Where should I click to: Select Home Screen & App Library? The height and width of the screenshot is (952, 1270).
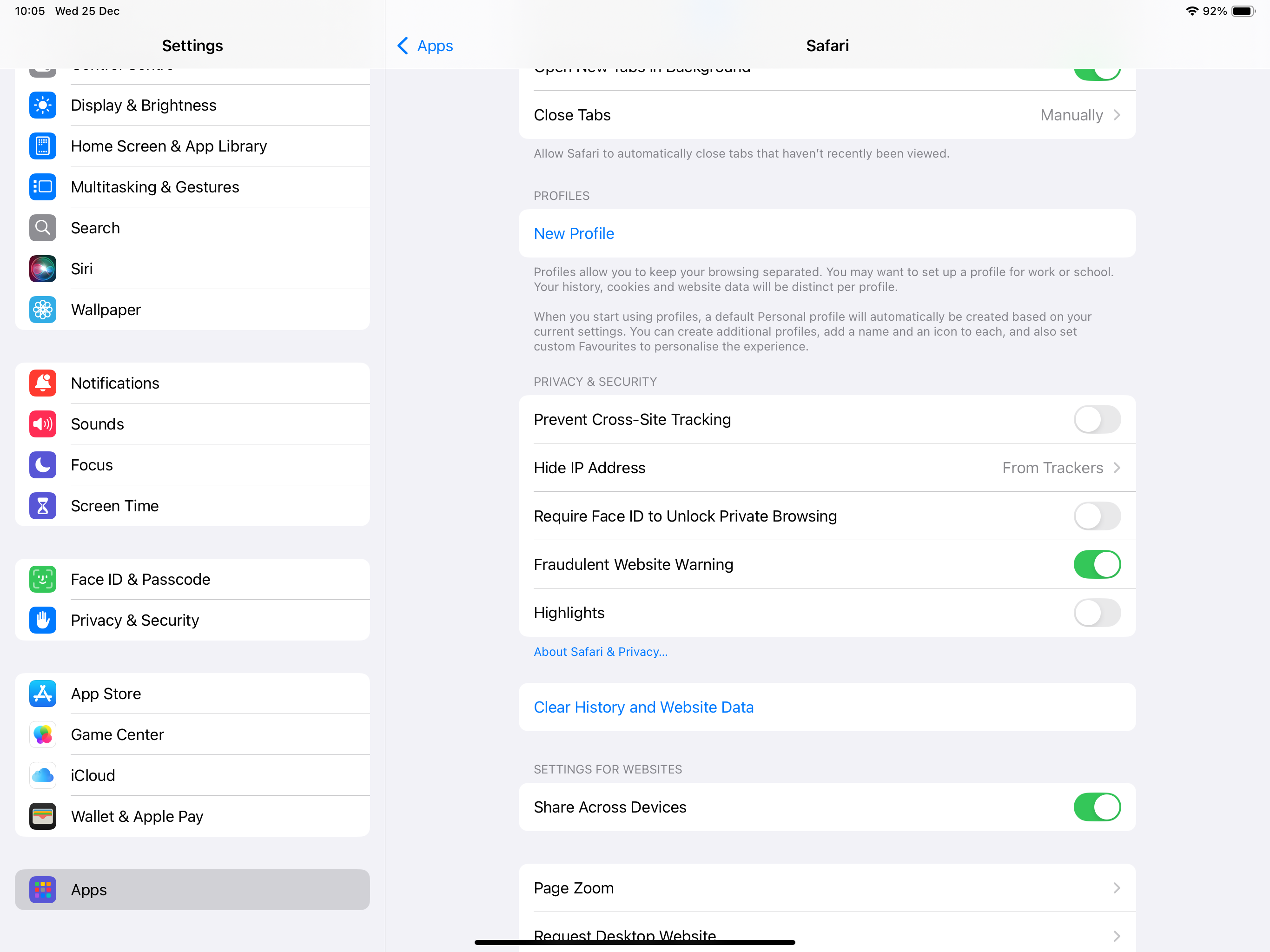click(192, 146)
